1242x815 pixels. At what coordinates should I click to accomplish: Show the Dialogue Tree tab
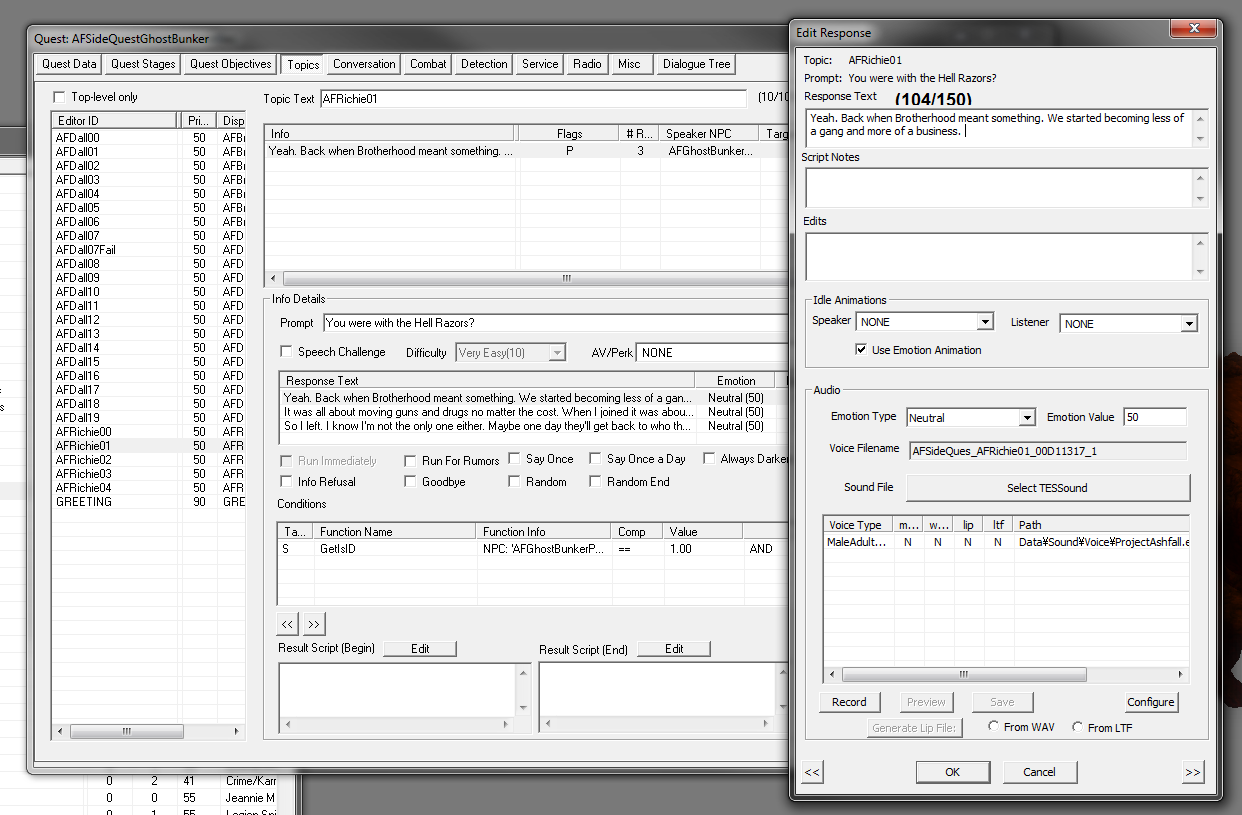[x=697, y=64]
